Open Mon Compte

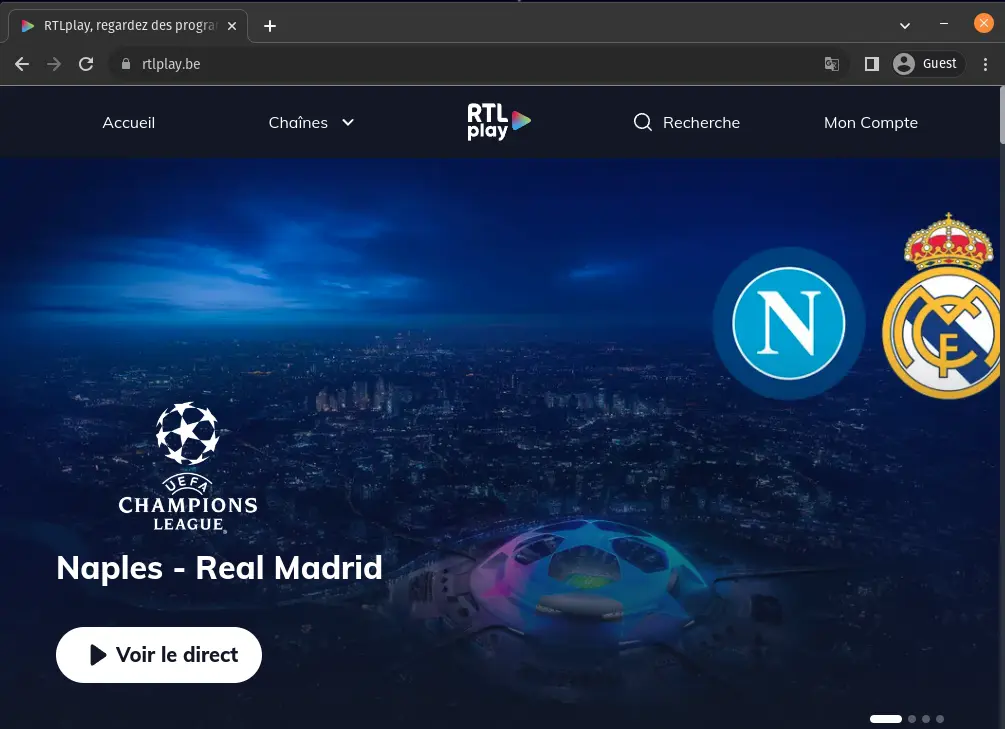tap(870, 122)
